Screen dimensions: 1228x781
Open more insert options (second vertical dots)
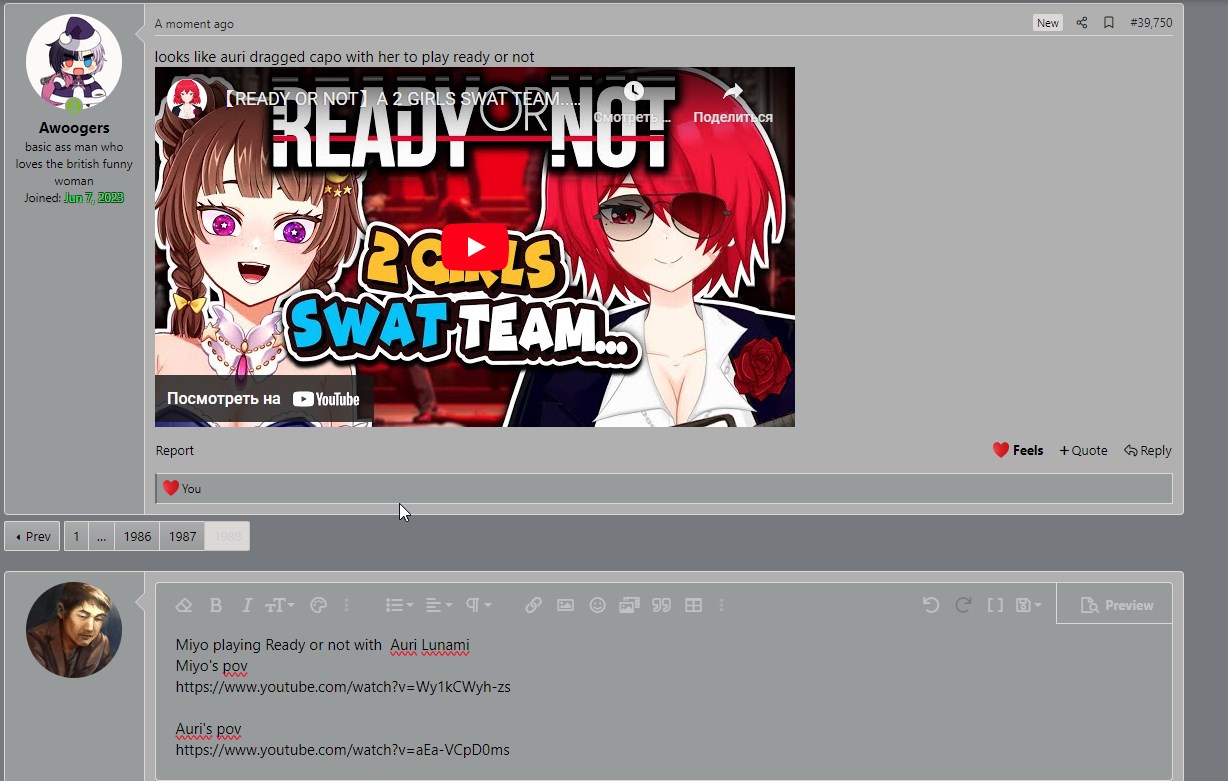click(x=721, y=605)
